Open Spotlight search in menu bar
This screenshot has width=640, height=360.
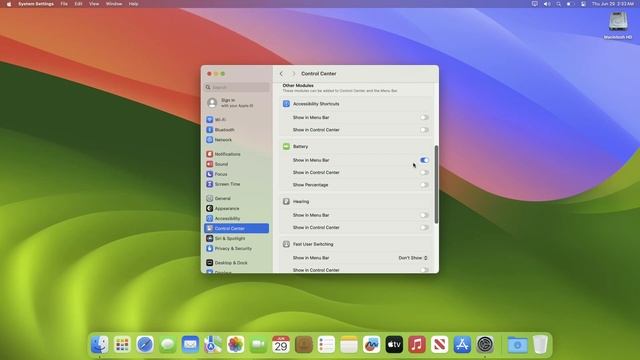click(x=558, y=4)
